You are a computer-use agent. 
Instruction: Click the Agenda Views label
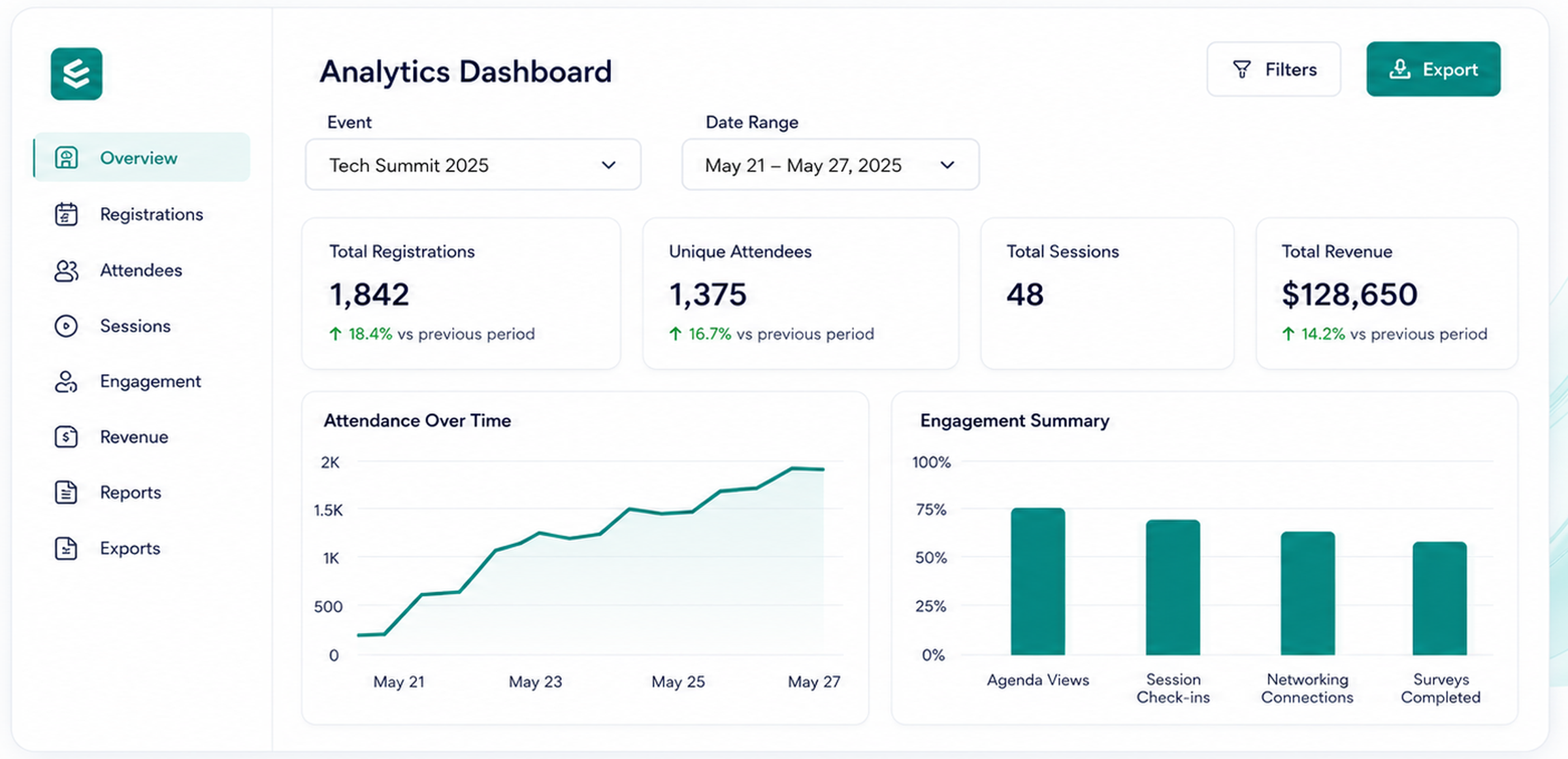pyautogui.click(x=1038, y=681)
